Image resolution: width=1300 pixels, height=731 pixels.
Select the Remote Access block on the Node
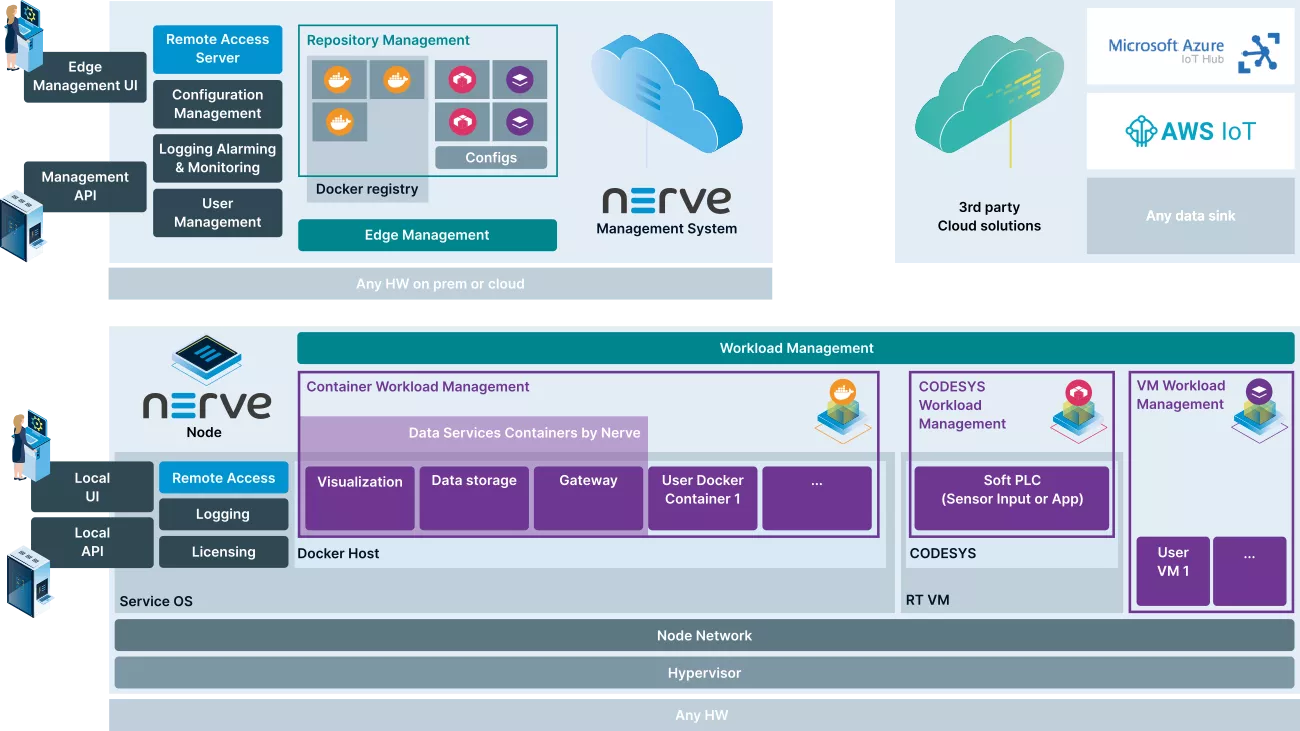coord(224,478)
